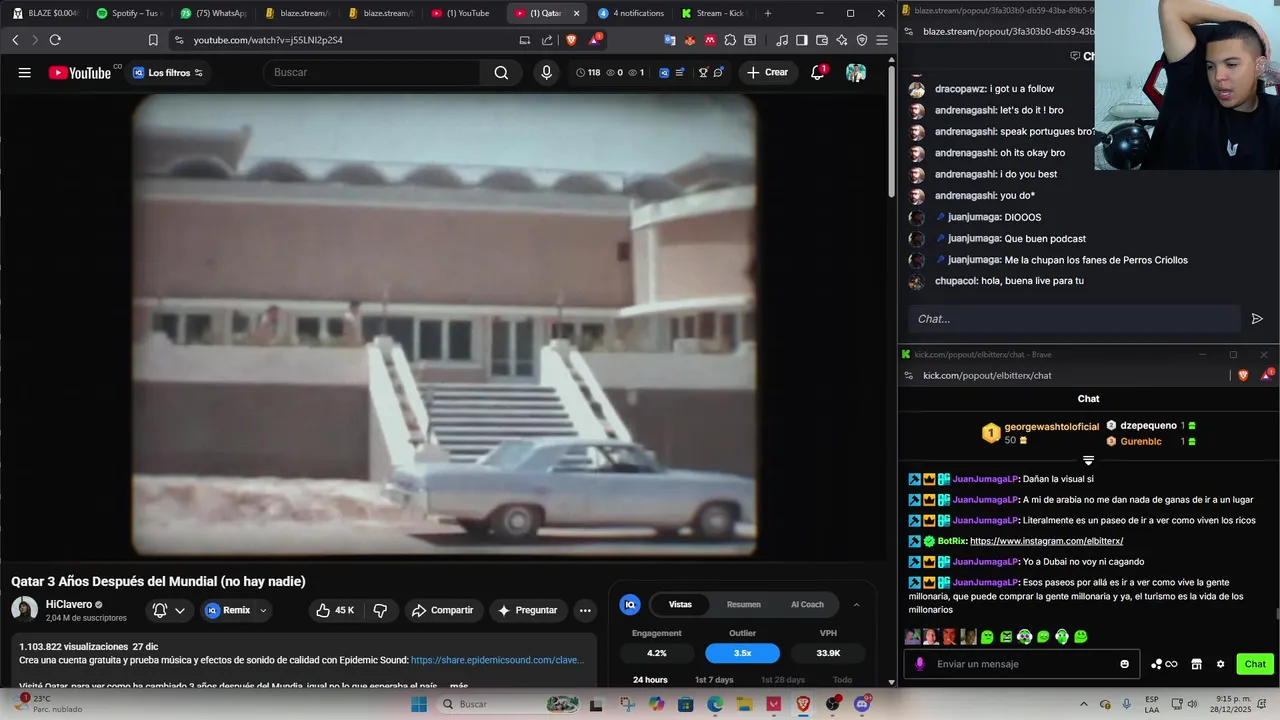Open Kick chat settings gear
The image size is (1280, 720).
point(1220,664)
